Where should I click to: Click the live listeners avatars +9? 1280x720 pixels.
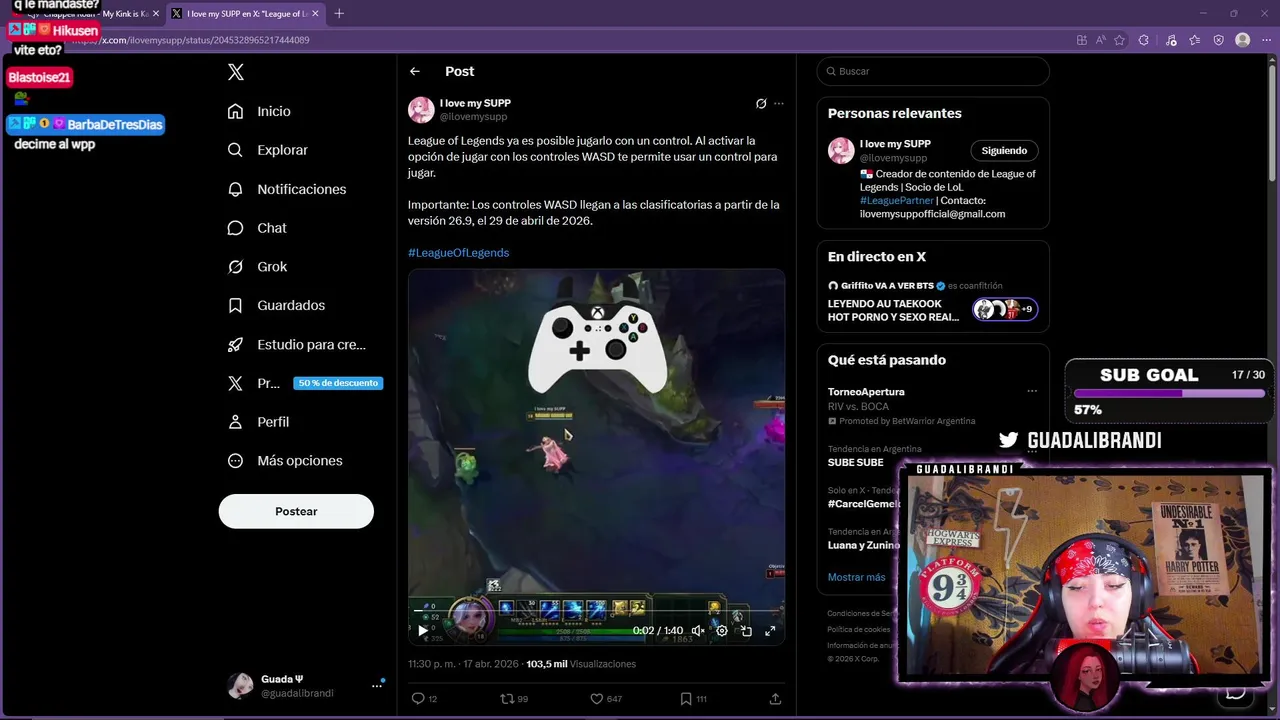(1005, 309)
